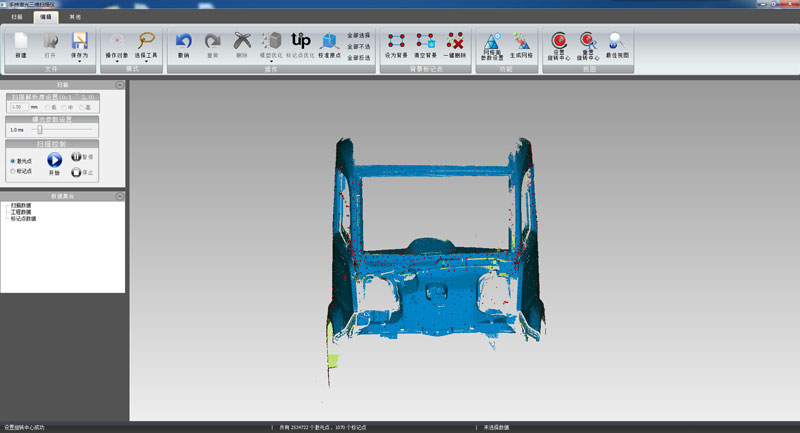This screenshot has height=433, width=800.
Task: Click the 最佳视图 magnifier icon
Action: (x=618, y=41)
